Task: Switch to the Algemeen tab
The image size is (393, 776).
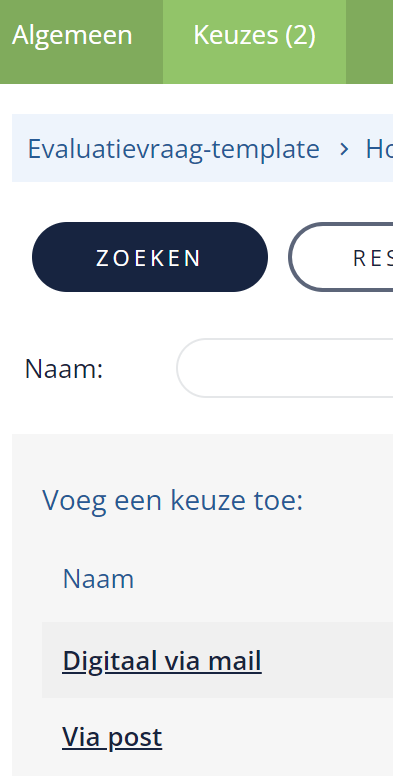Action: click(x=73, y=36)
